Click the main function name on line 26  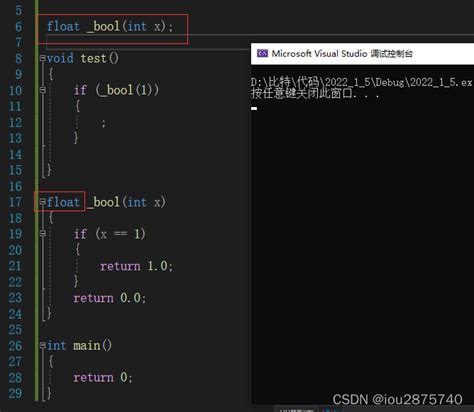(87, 345)
